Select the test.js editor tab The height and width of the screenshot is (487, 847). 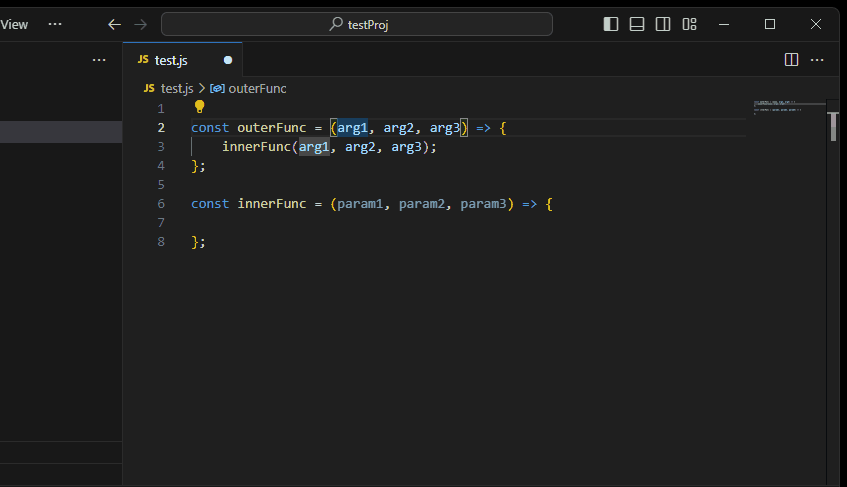(x=183, y=60)
